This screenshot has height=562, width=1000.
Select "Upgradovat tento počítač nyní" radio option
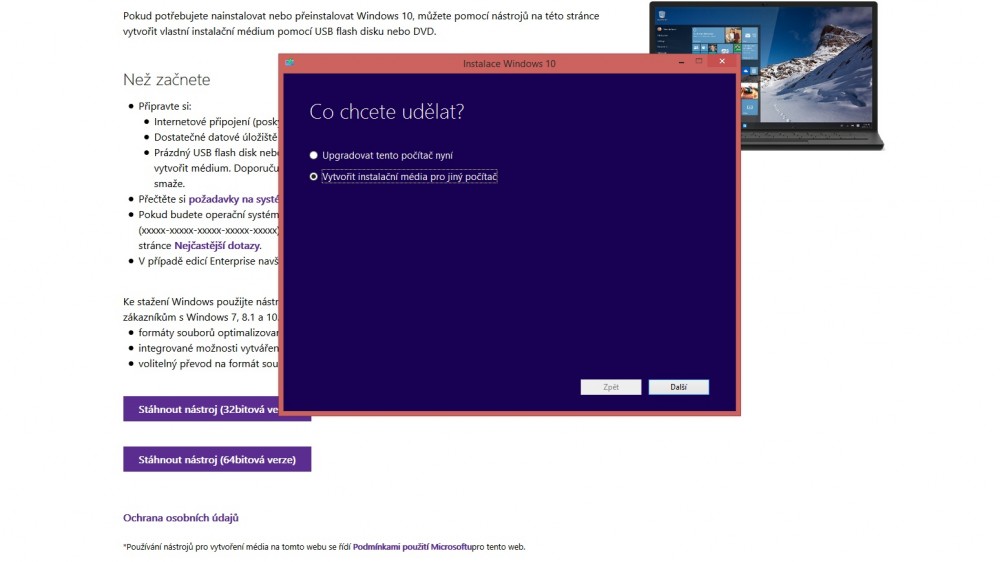[x=314, y=155]
